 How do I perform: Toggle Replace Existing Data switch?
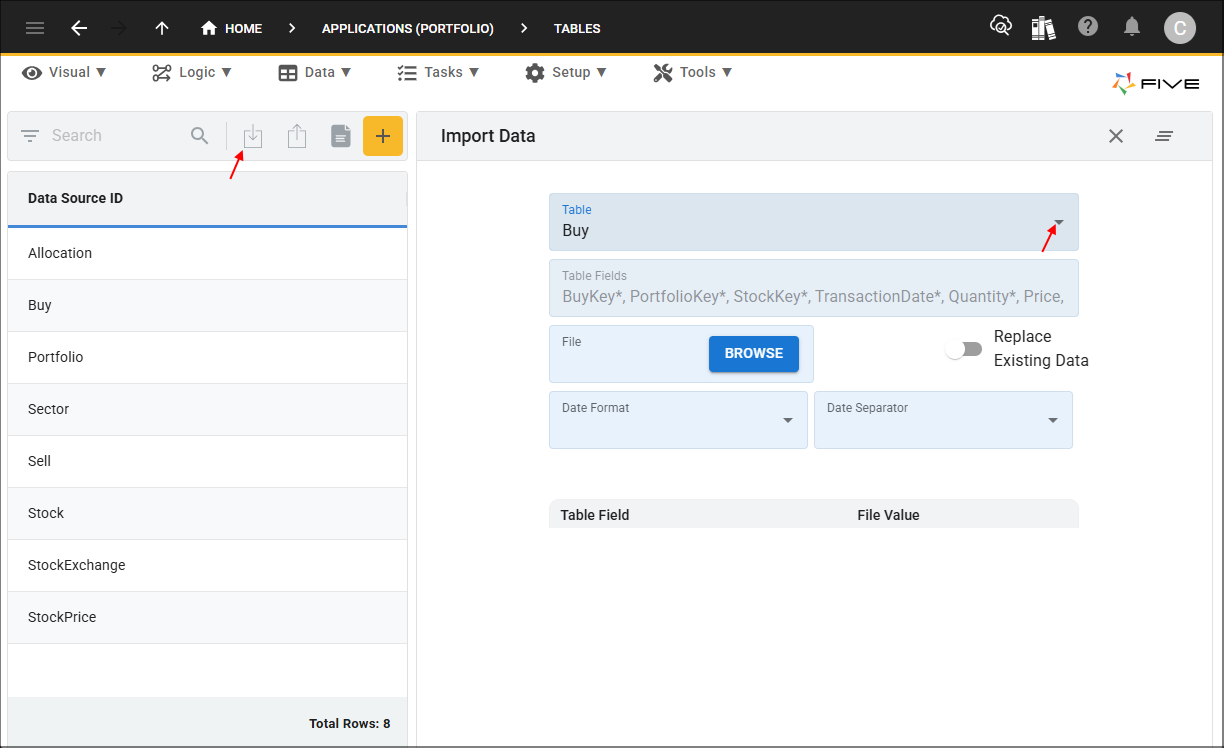tap(964, 349)
